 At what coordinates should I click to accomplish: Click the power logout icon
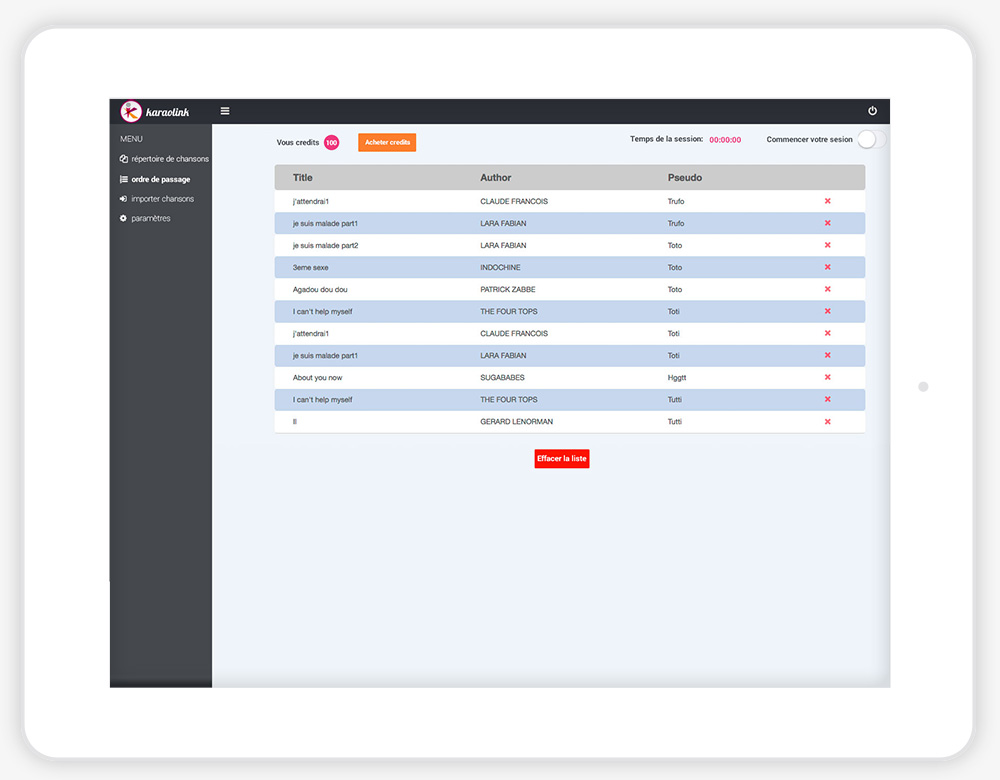[872, 111]
